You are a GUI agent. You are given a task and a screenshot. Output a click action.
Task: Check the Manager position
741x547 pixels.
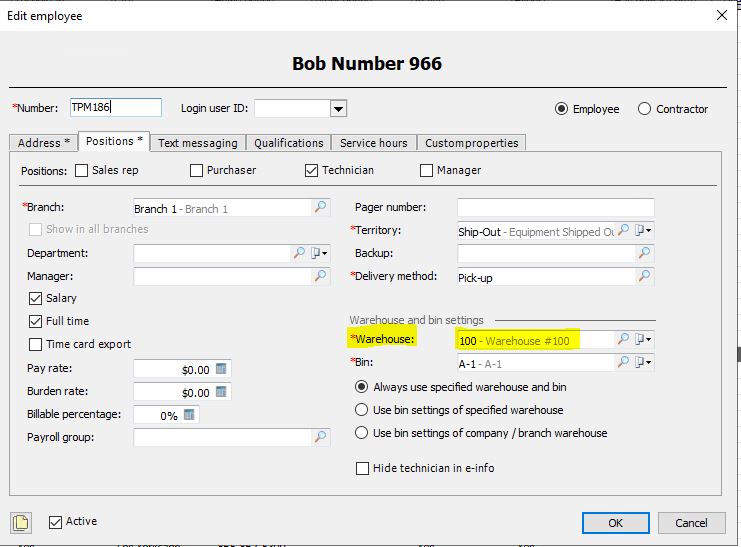coord(426,170)
